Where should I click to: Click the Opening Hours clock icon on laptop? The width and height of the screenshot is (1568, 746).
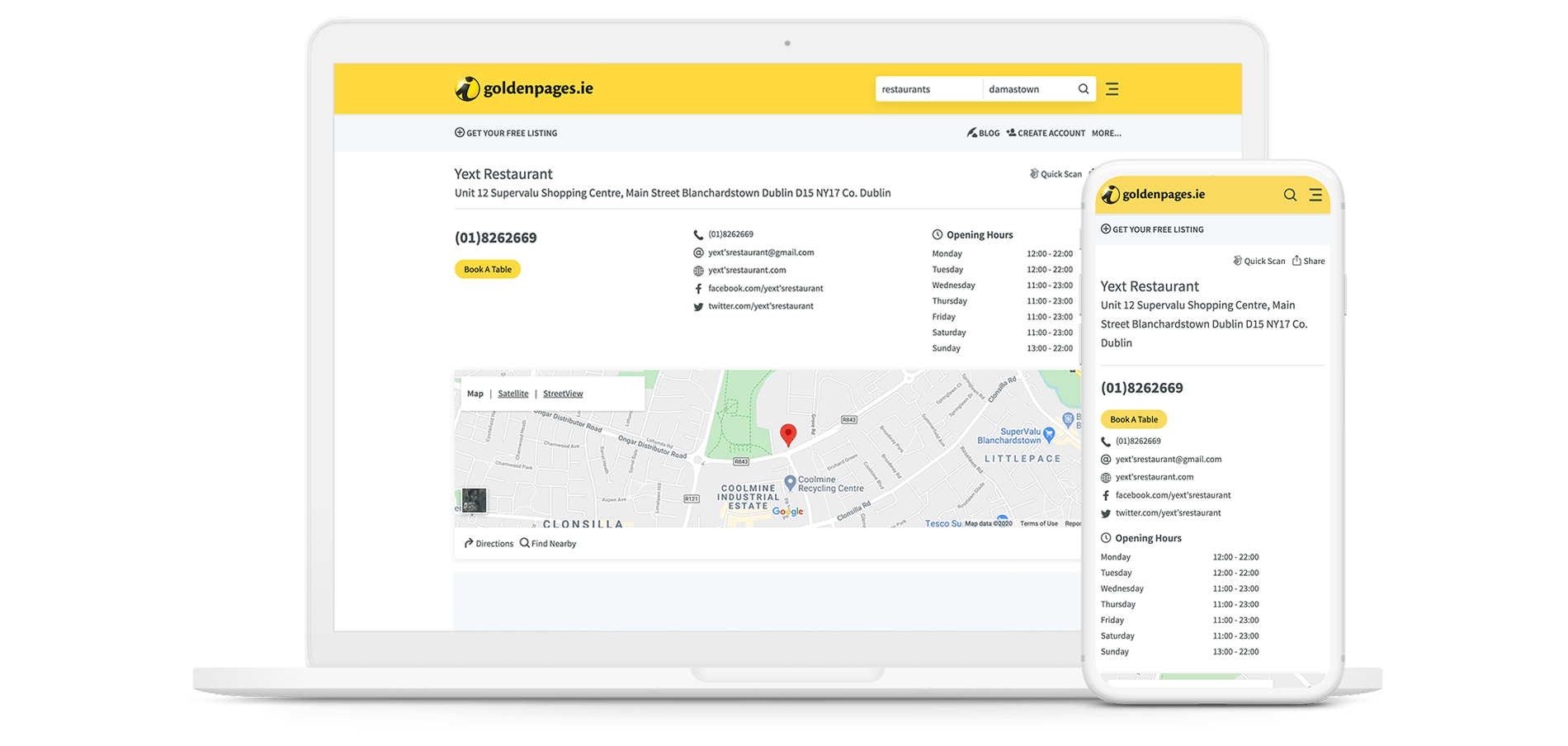tap(937, 234)
